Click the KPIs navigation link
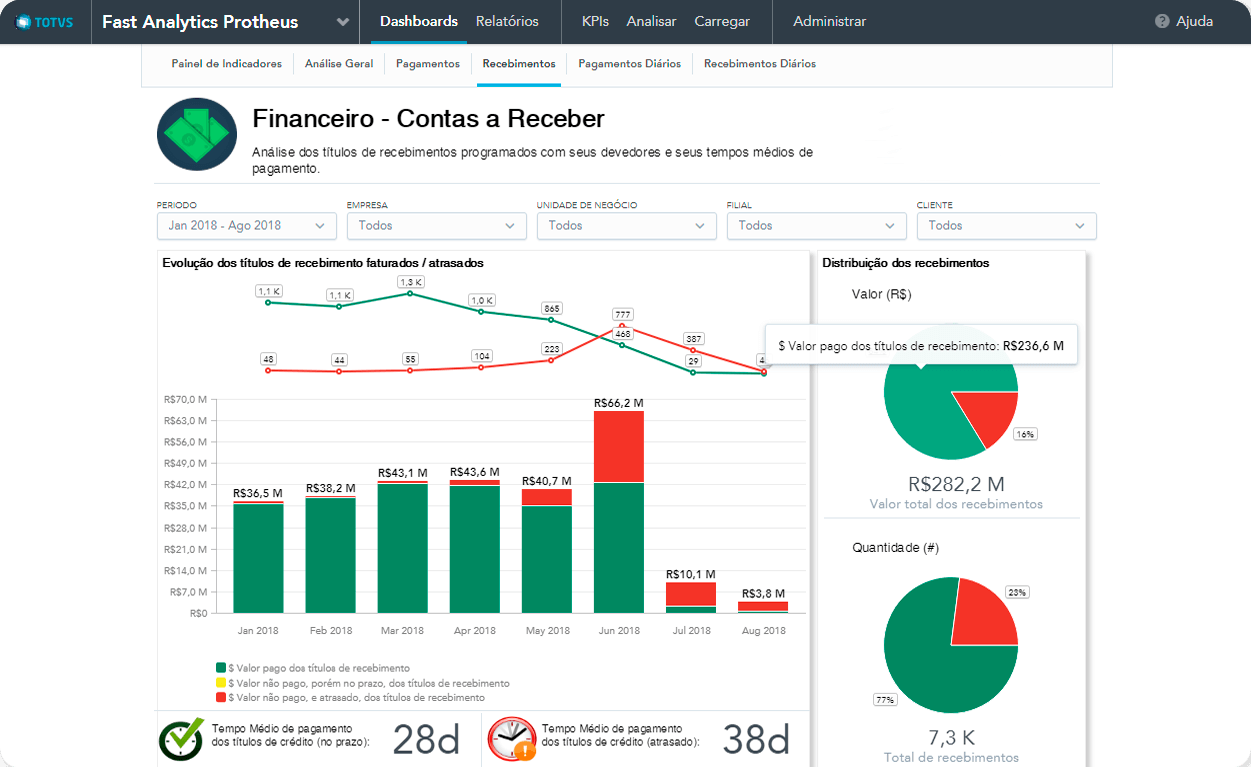The width and height of the screenshot is (1251, 767). point(595,21)
